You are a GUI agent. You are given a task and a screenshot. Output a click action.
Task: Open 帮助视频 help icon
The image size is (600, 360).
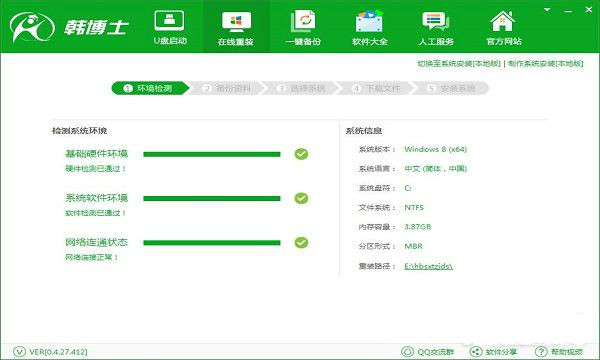click(x=541, y=352)
